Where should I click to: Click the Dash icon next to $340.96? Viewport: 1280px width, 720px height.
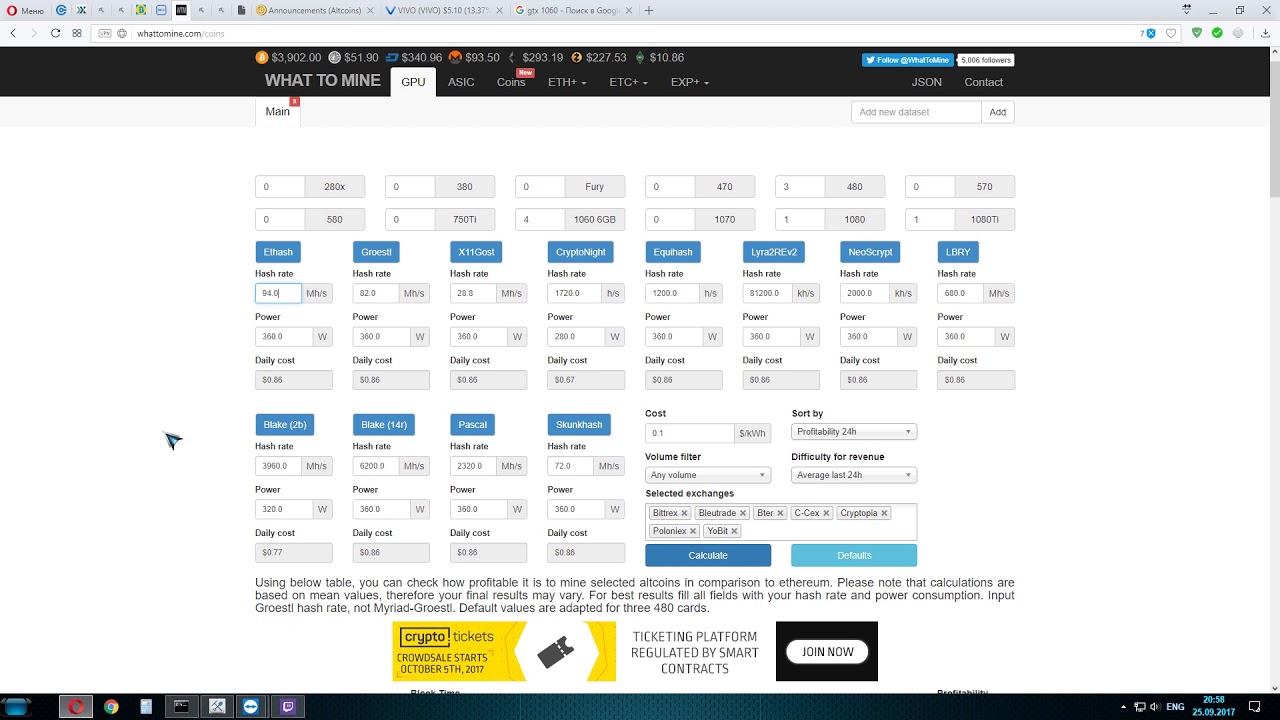tap(392, 58)
